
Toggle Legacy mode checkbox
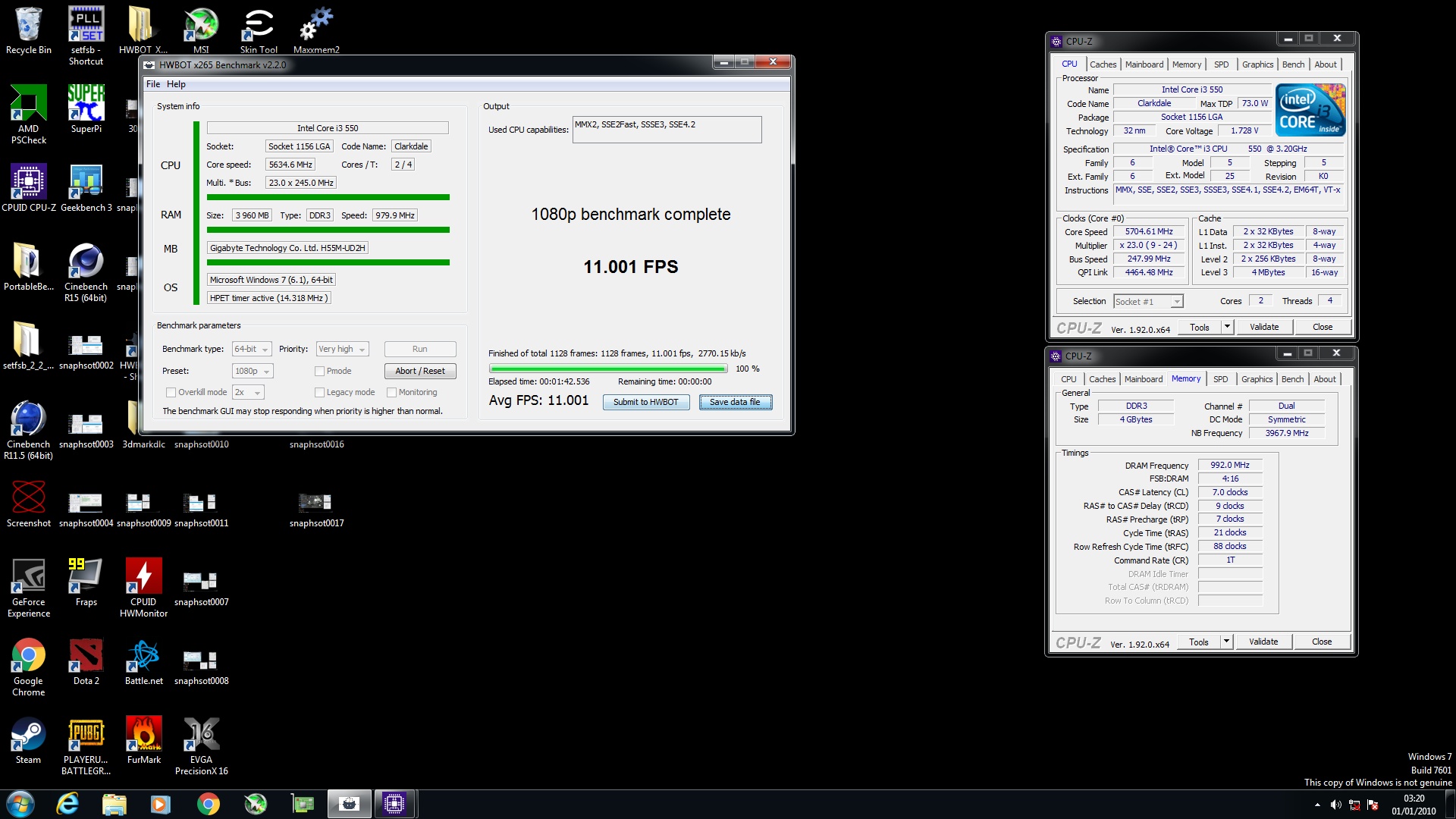[x=319, y=392]
